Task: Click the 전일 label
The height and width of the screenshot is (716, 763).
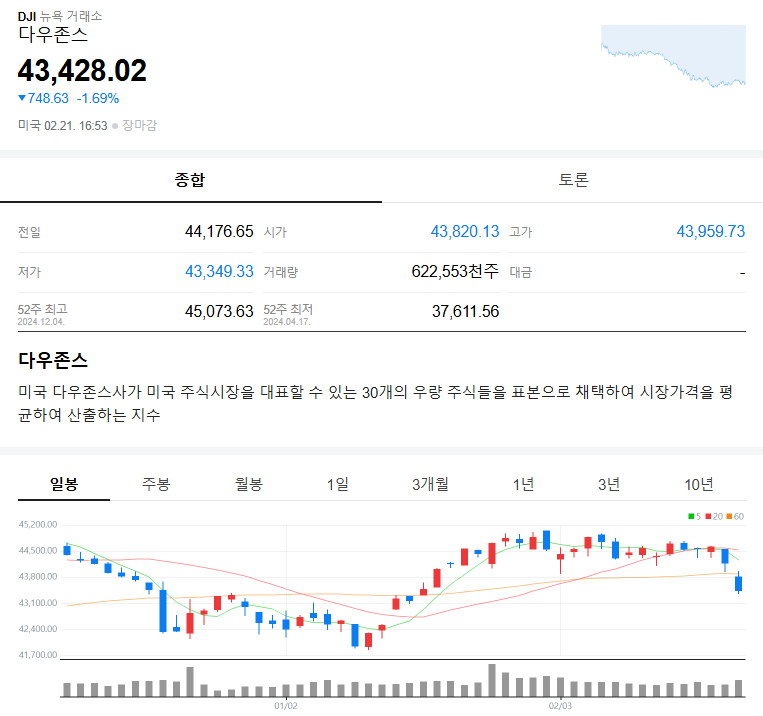Action: coord(29,232)
